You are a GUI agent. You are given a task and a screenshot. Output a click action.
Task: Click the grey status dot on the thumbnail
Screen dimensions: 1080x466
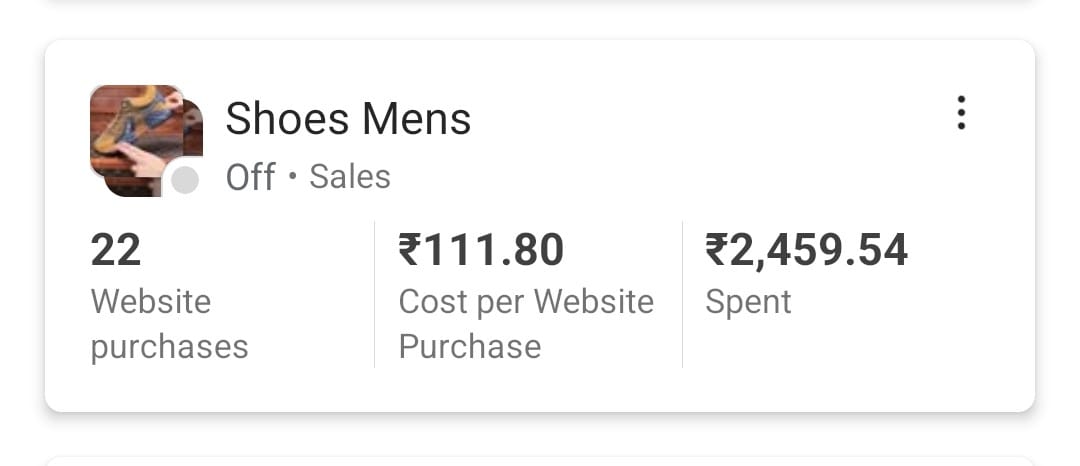click(185, 181)
